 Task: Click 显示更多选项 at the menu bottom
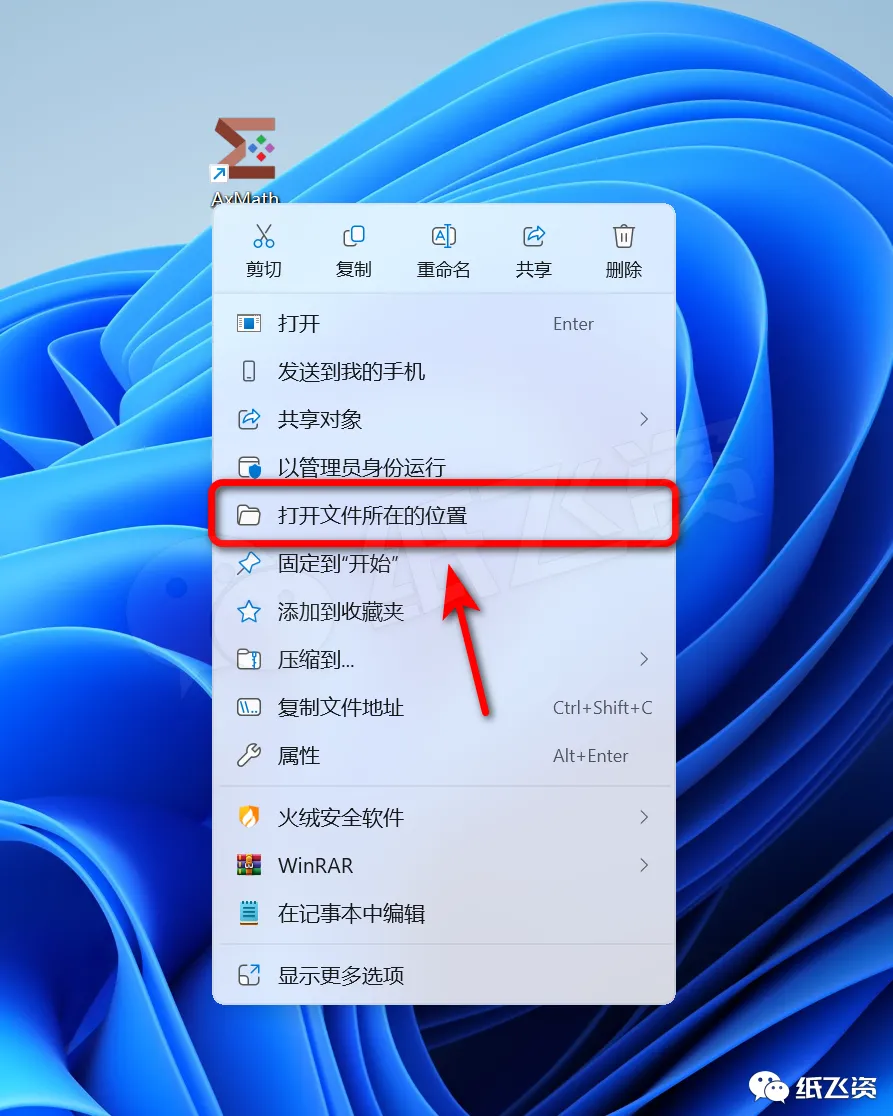pyautogui.click(x=443, y=975)
